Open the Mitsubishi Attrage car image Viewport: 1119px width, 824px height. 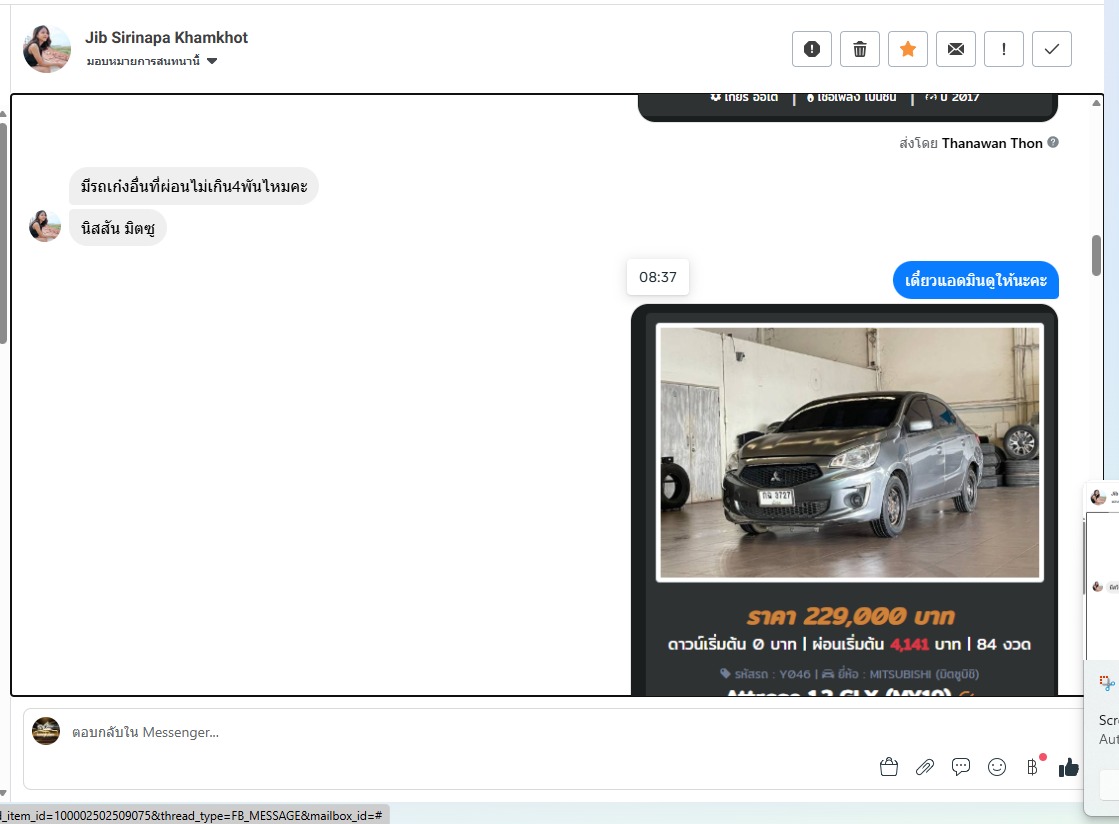click(849, 452)
